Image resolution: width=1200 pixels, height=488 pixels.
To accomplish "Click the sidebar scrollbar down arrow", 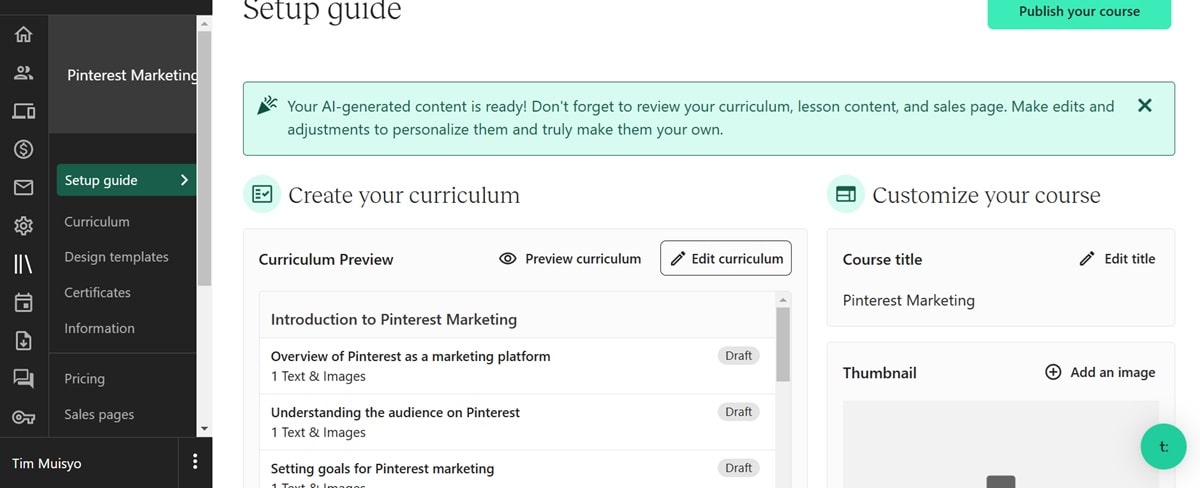I will pos(205,428).
